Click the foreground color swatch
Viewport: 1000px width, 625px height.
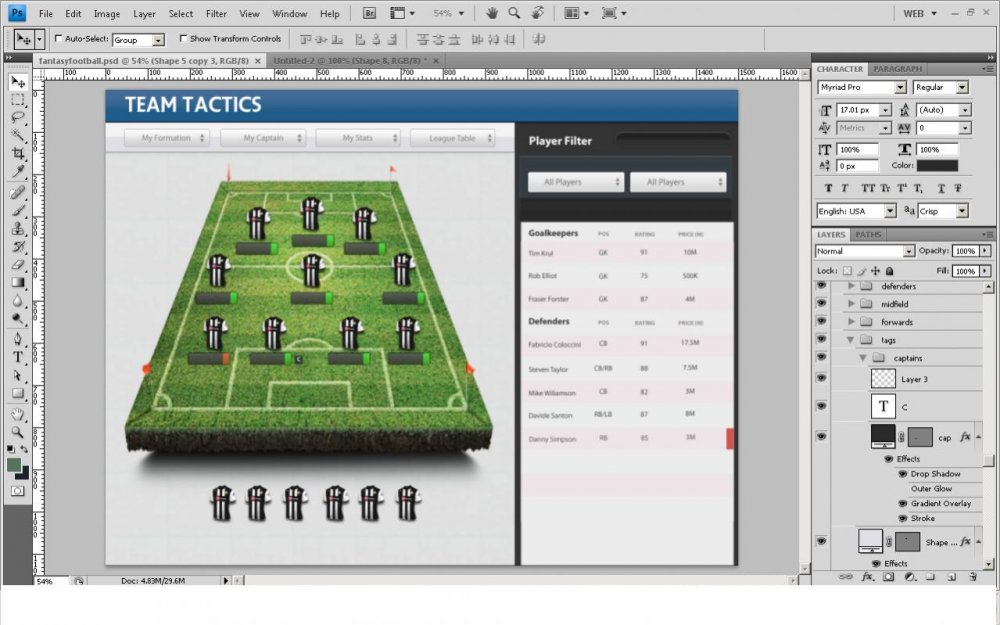[14, 465]
